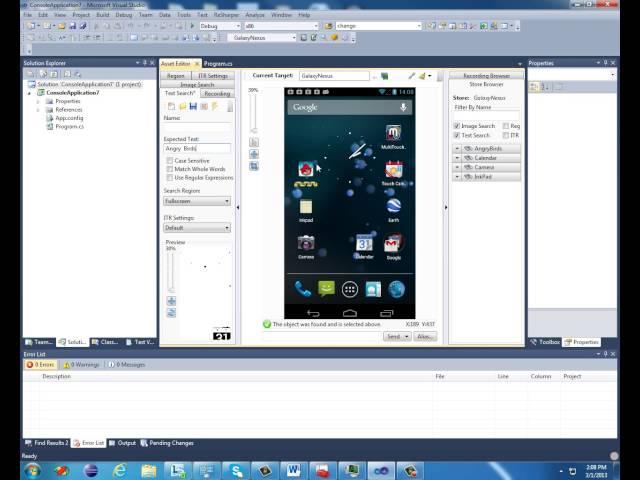640x480 pixels.
Task: Open Microsoft Word from the Windows taskbar
Action: pos(294,470)
